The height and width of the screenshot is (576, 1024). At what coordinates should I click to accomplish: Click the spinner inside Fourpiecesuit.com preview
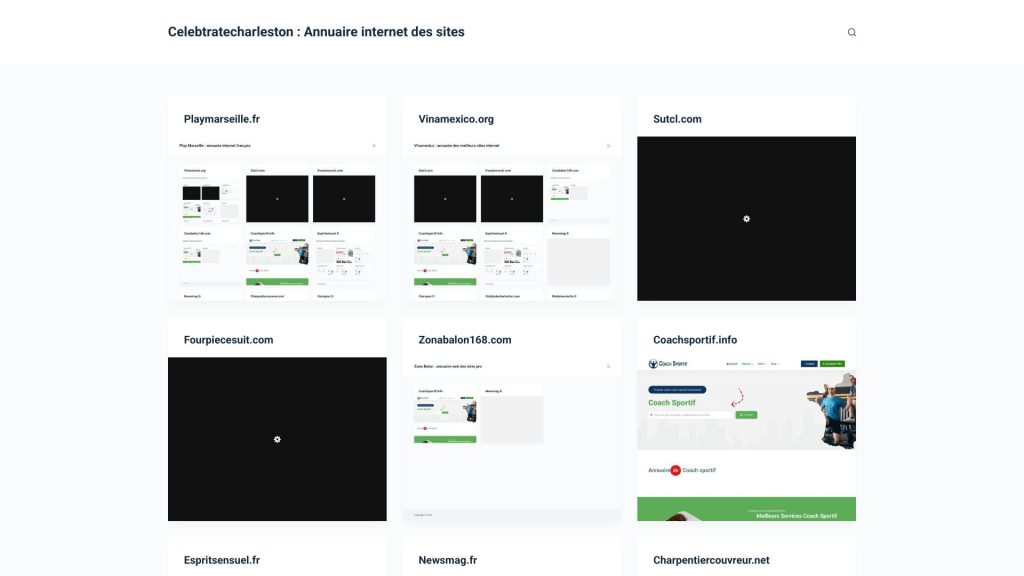pyautogui.click(x=277, y=439)
